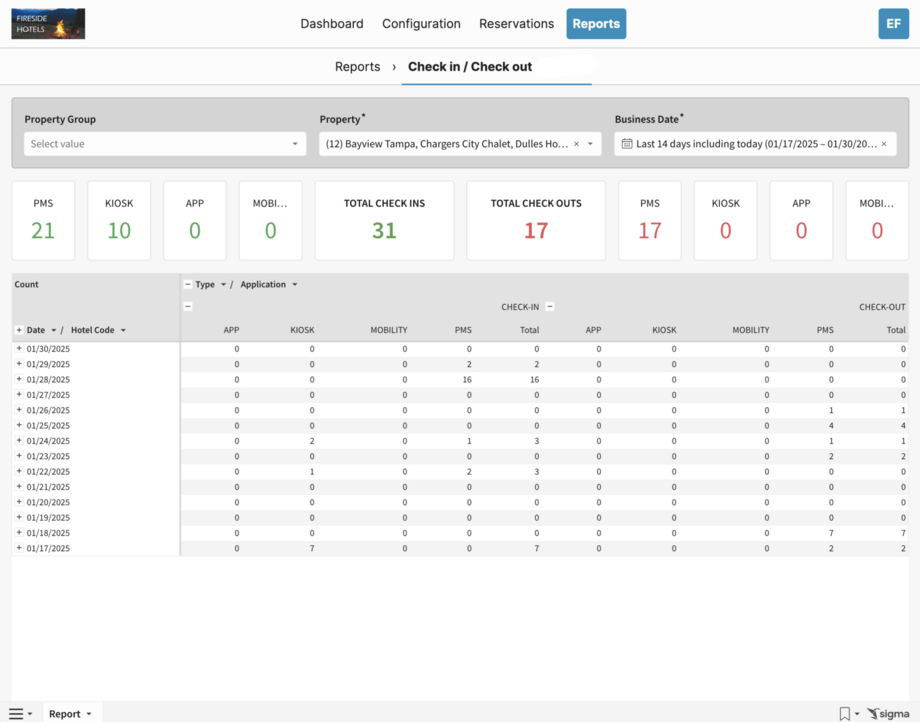Click the Count header cell
The width and height of the screenshot is (920, 722).
pos(26,284)
